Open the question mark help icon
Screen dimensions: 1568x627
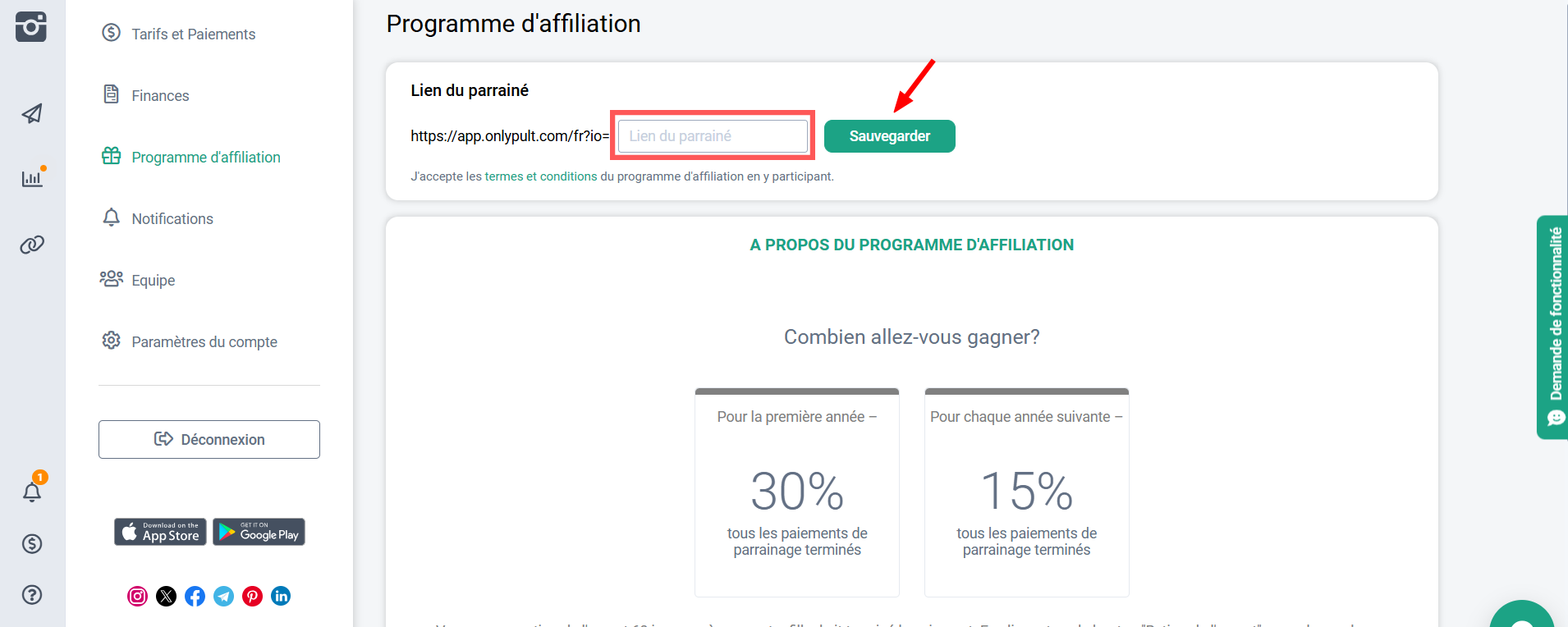(x=32, y=595)
